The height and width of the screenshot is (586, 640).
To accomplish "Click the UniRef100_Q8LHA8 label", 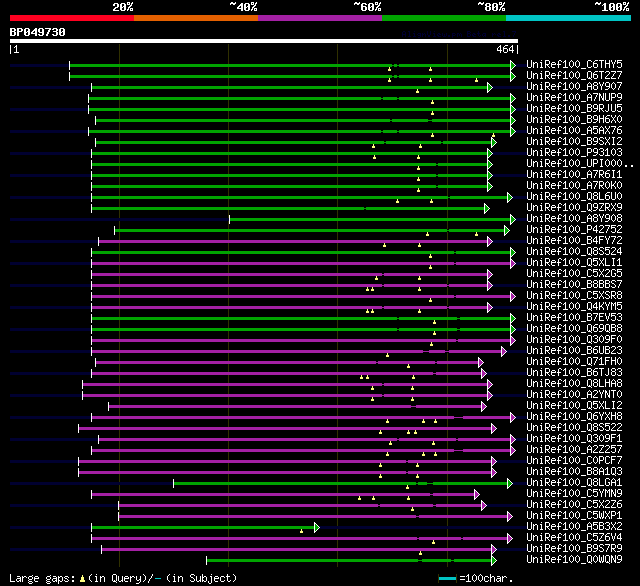I will click(x=574, y=384).
